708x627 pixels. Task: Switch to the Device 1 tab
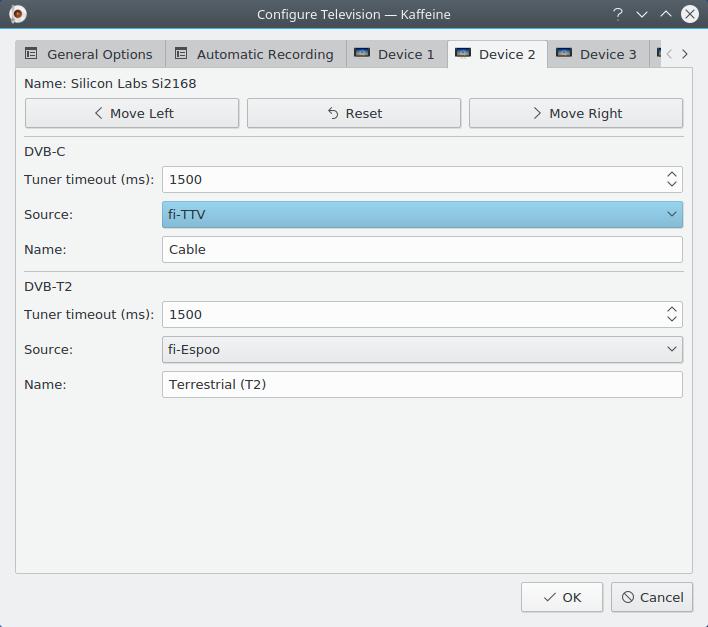point(397,54)
